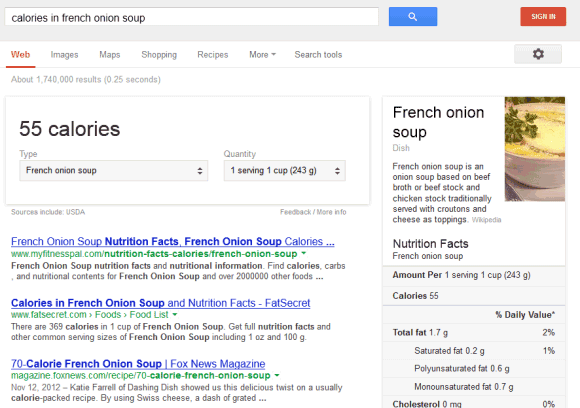
Task: Open Search tools options
Action: tap(318, 55)
